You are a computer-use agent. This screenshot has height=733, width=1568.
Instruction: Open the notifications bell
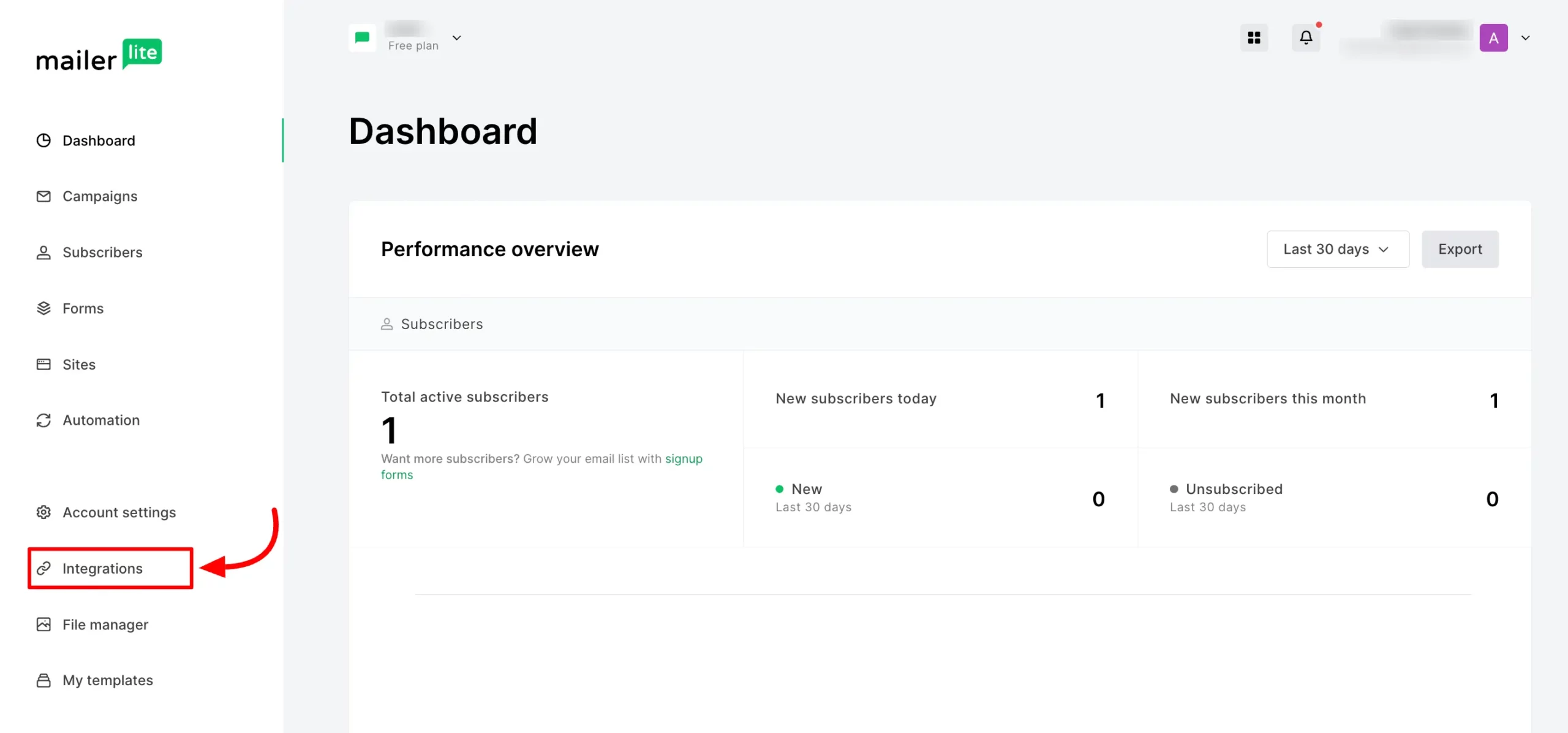1306,38
